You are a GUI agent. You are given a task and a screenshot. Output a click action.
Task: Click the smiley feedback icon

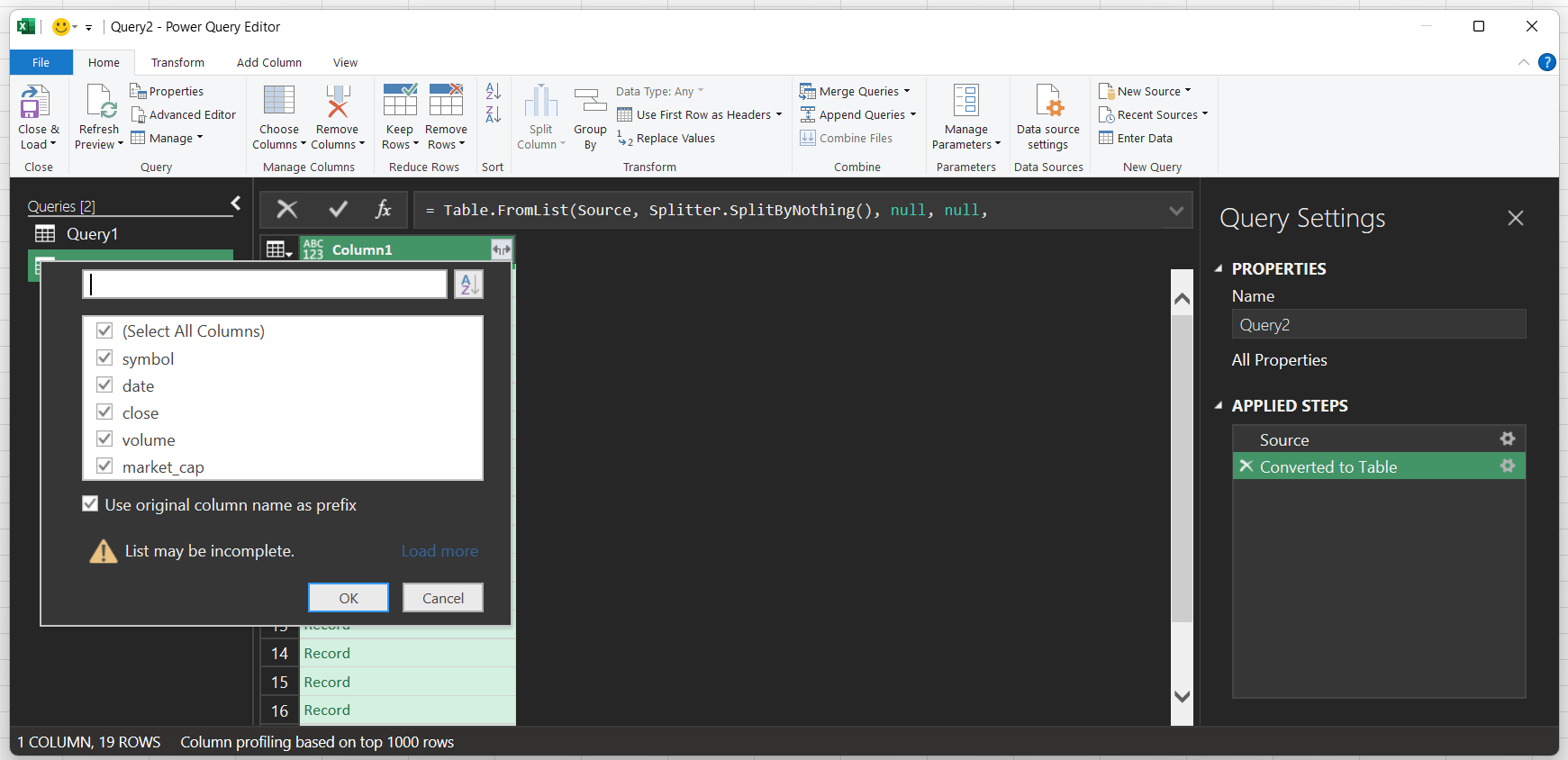(60, 27)
